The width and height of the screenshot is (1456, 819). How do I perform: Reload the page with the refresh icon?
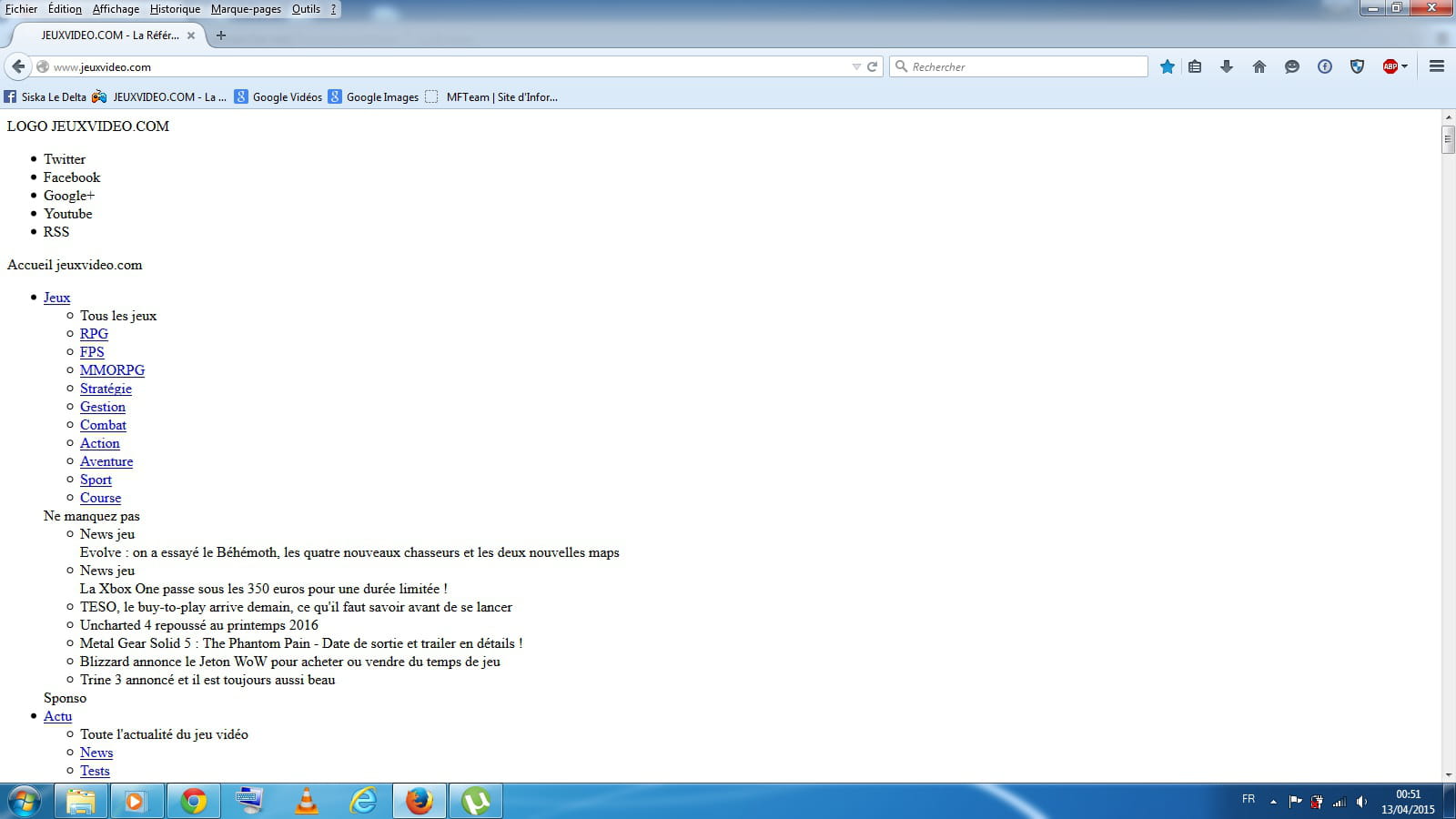coord(872,66)
